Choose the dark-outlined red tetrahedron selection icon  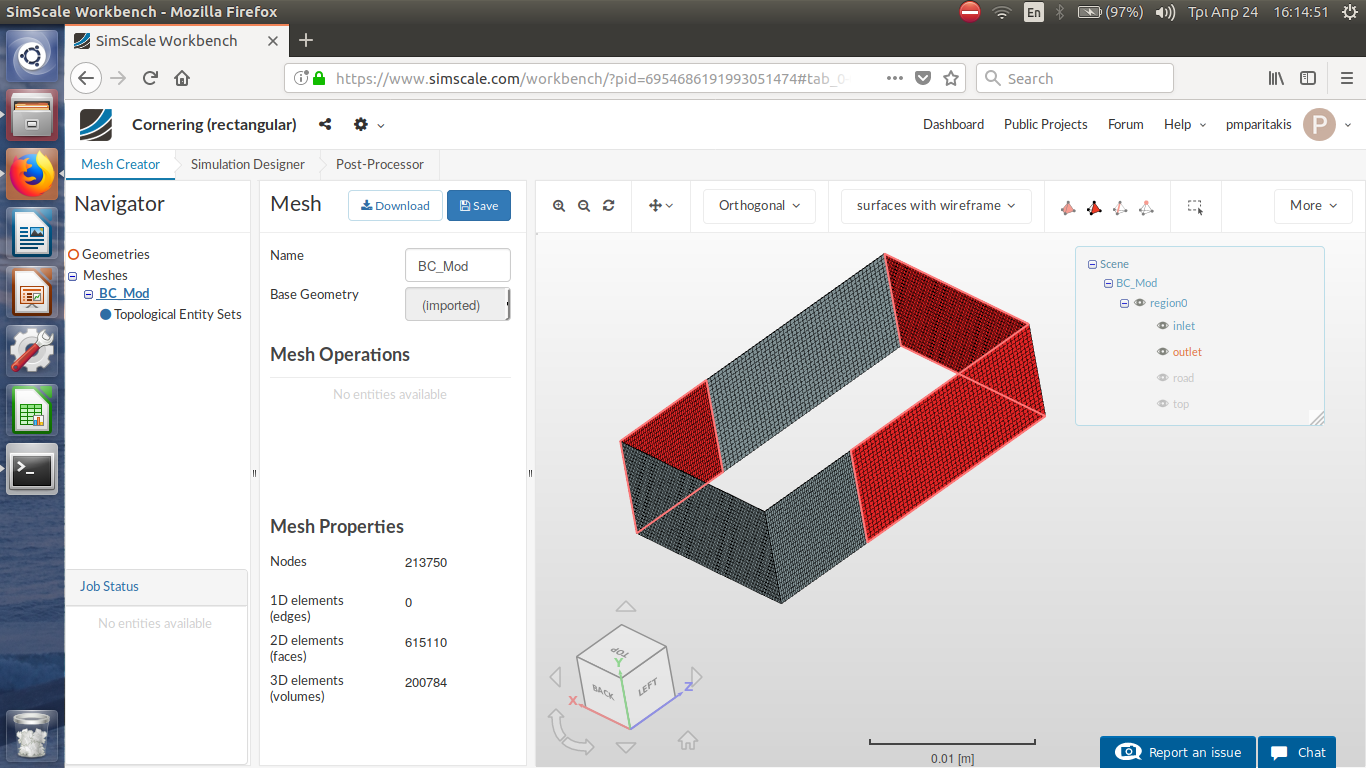coord(1094,207)
